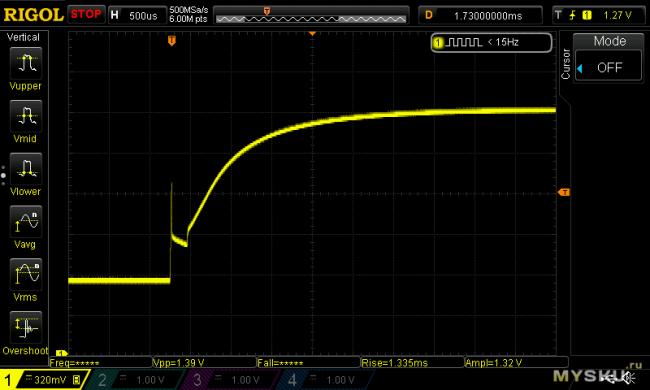Click the RIGOL logo

[33, 15]
